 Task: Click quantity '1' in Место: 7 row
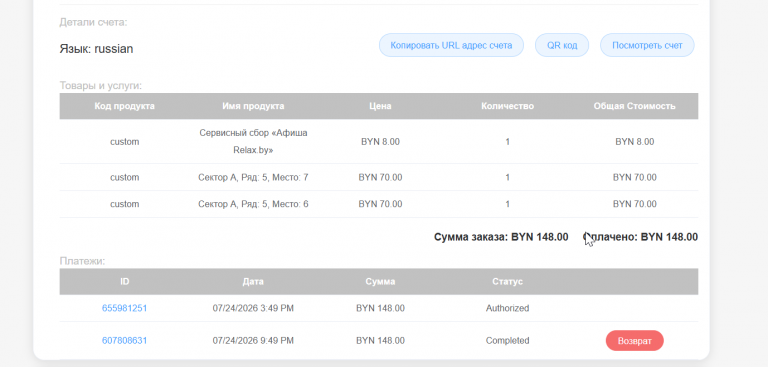pos(507,177)
